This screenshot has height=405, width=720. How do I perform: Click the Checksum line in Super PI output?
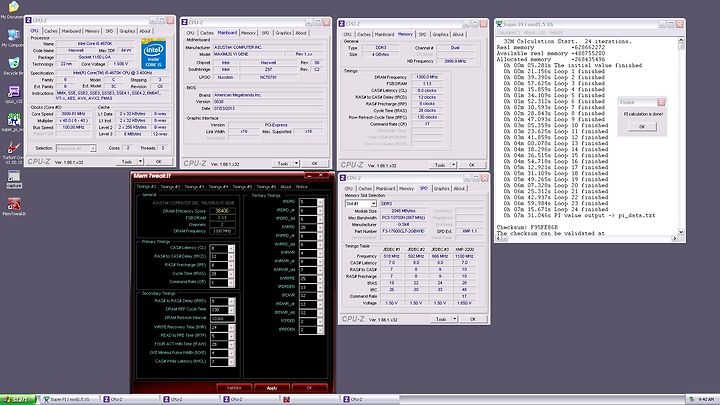click(x=527, y=227)
